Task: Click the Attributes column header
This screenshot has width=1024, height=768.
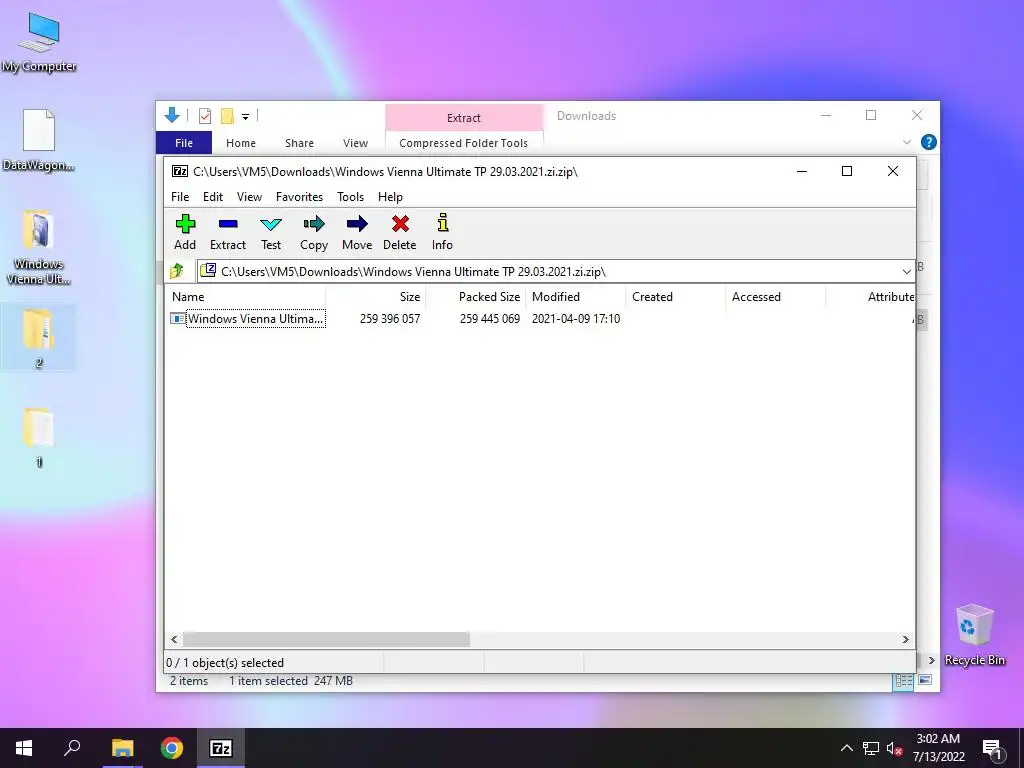Action: (871, 296)
